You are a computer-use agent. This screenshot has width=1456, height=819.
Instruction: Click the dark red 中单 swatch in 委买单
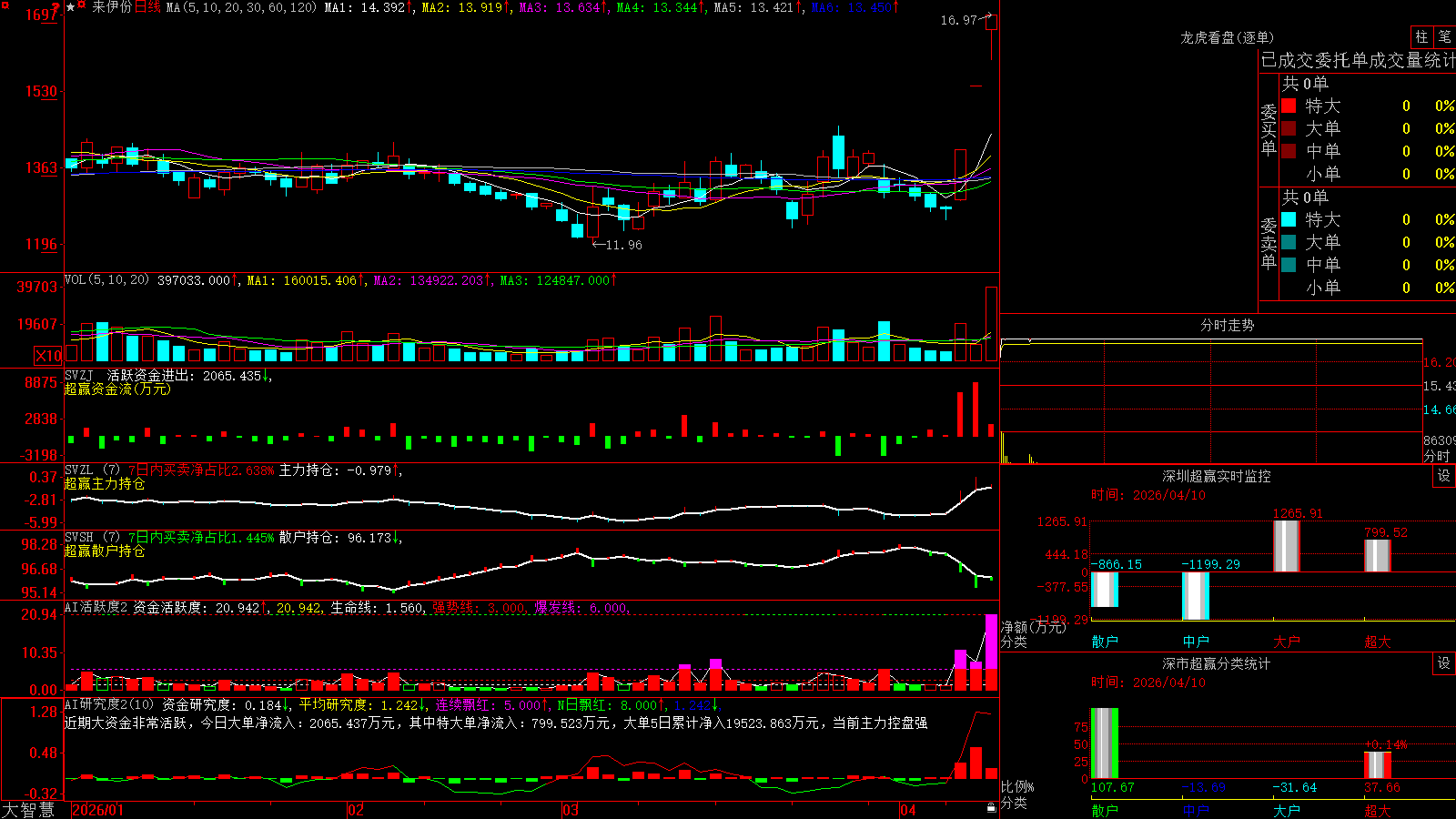click(1289, 151)
